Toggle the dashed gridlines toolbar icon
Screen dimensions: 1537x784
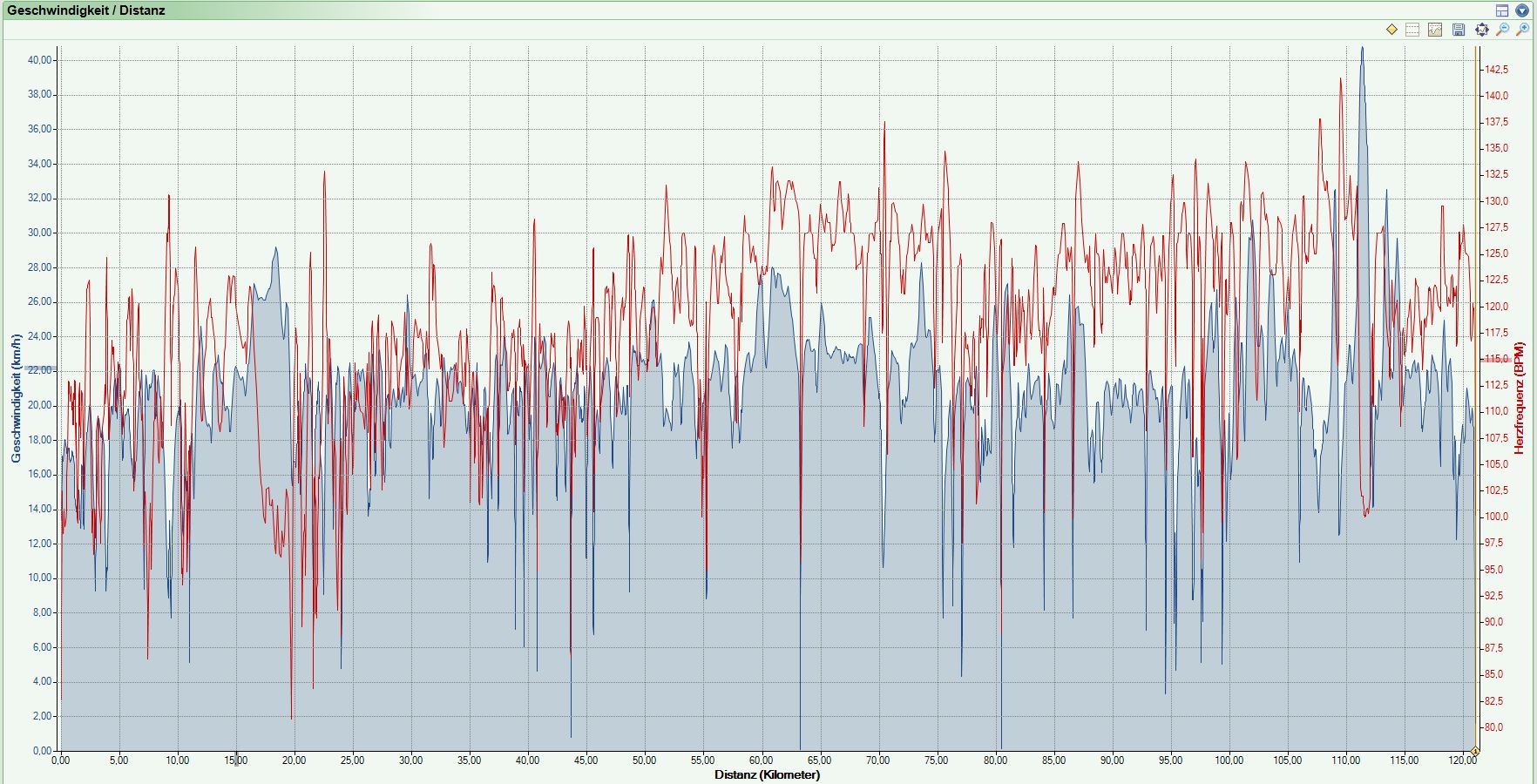[1413, 30]
